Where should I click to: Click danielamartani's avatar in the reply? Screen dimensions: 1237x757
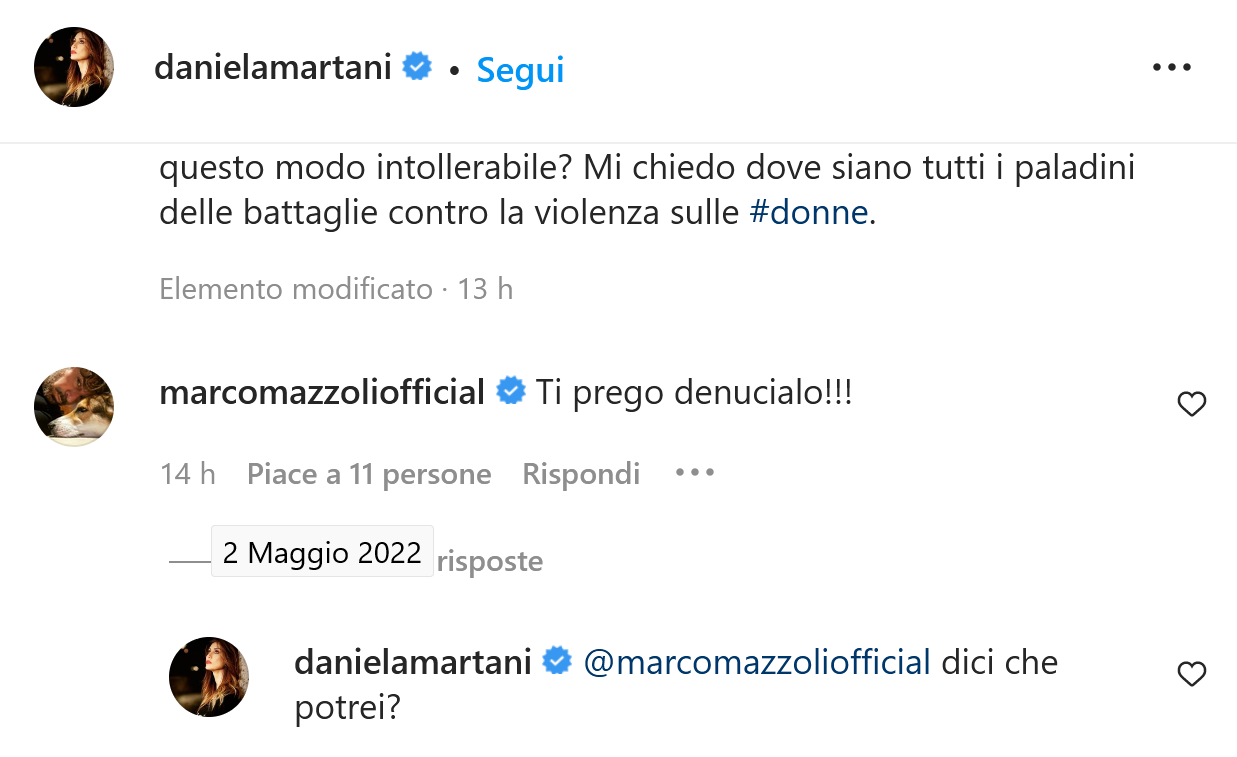[x=208, y=676]
